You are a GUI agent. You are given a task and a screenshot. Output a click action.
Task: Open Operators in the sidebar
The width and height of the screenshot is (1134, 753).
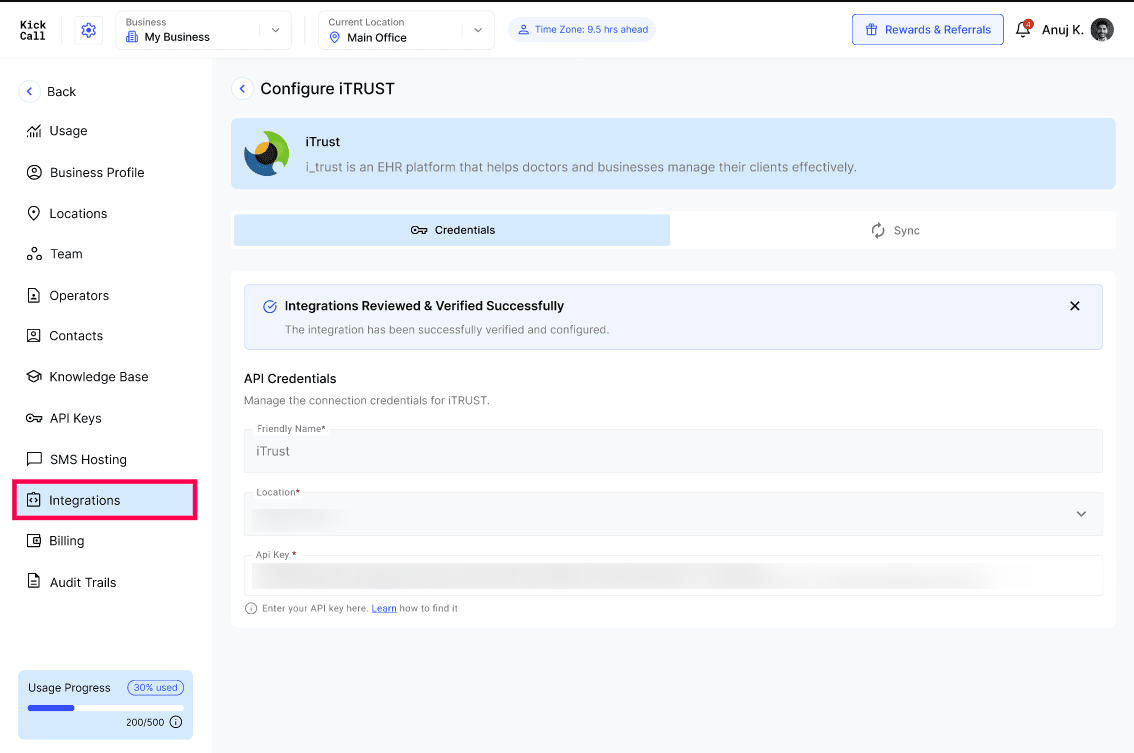(x=105, y=295)
